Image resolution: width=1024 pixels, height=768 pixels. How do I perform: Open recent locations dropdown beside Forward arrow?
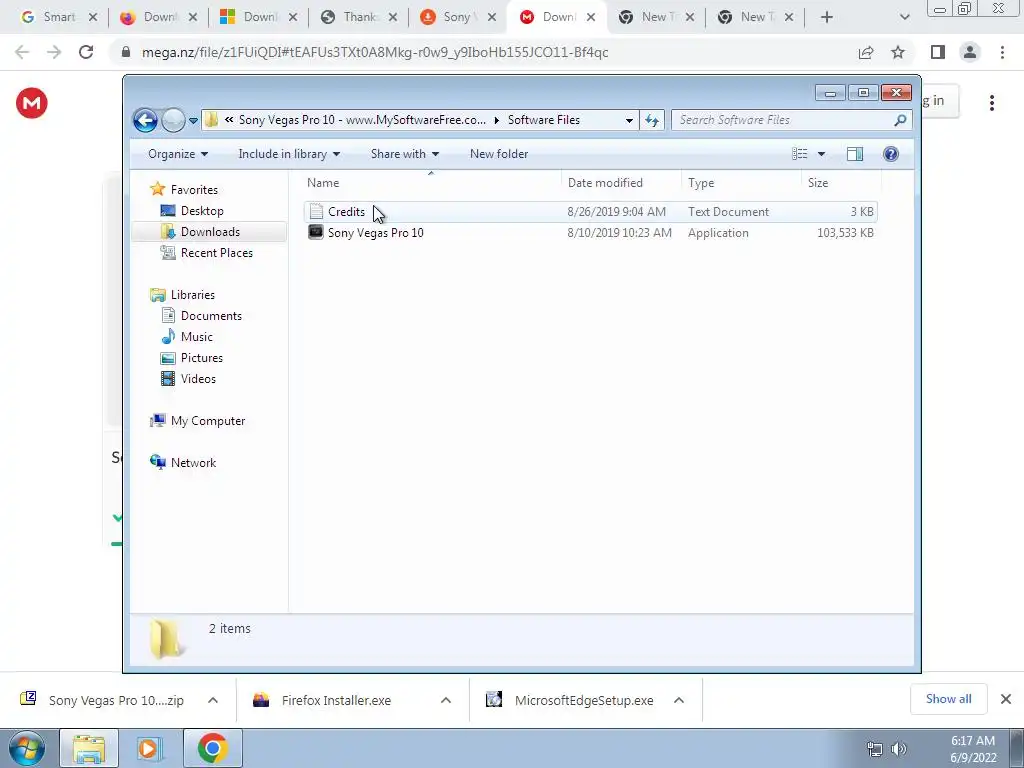[x=193, y=121]
